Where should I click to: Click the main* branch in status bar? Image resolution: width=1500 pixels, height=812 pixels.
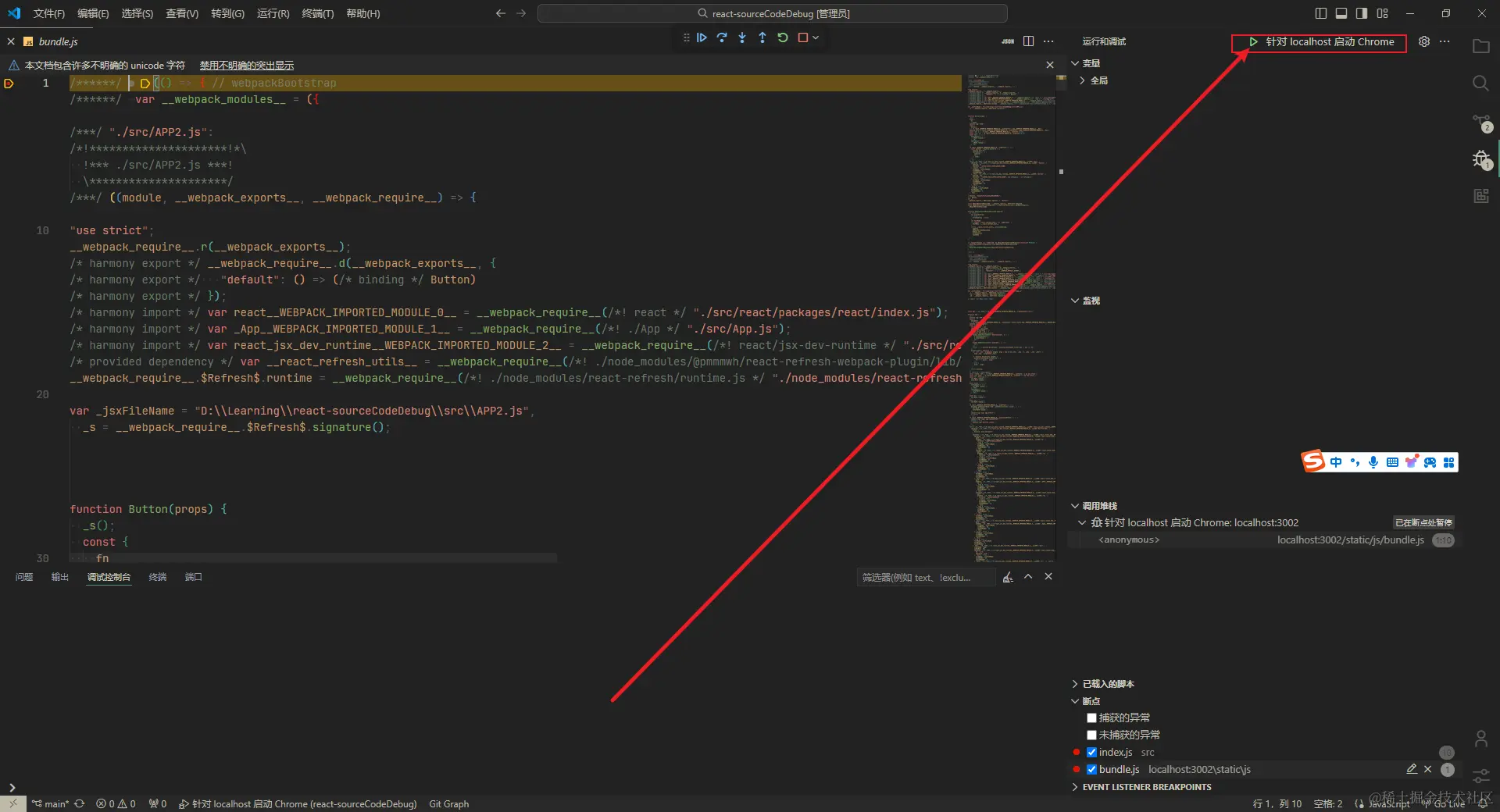[x=51, y=803]
